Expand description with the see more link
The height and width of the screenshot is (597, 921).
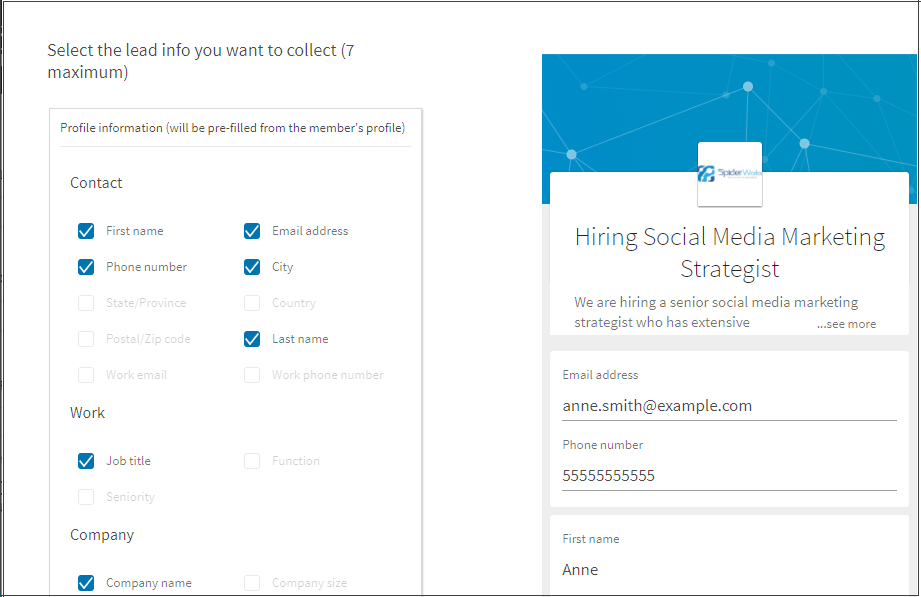[846, 324]
